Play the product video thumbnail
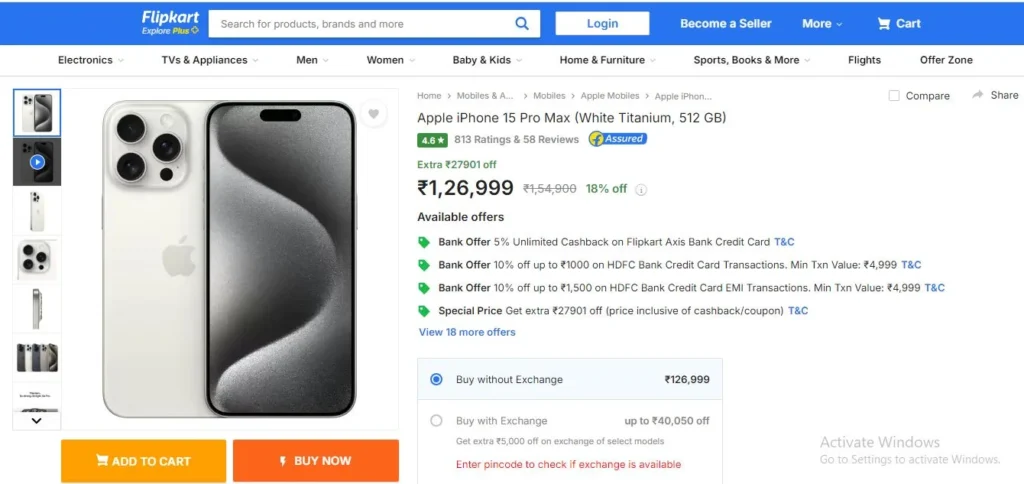The width and height of the screenshot is (1024, 484). [37, 161]
